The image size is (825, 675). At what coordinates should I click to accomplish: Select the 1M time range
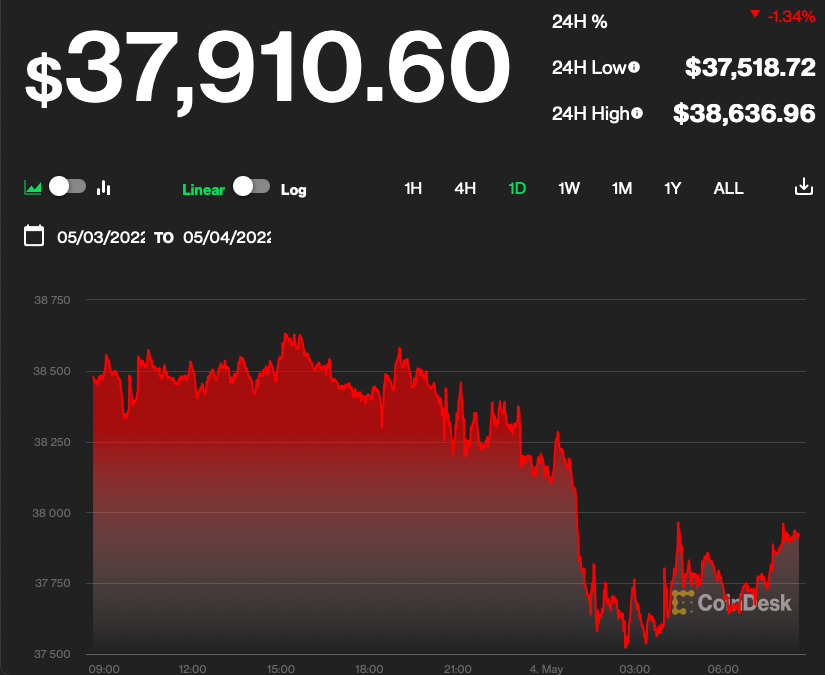click(622, 188)
